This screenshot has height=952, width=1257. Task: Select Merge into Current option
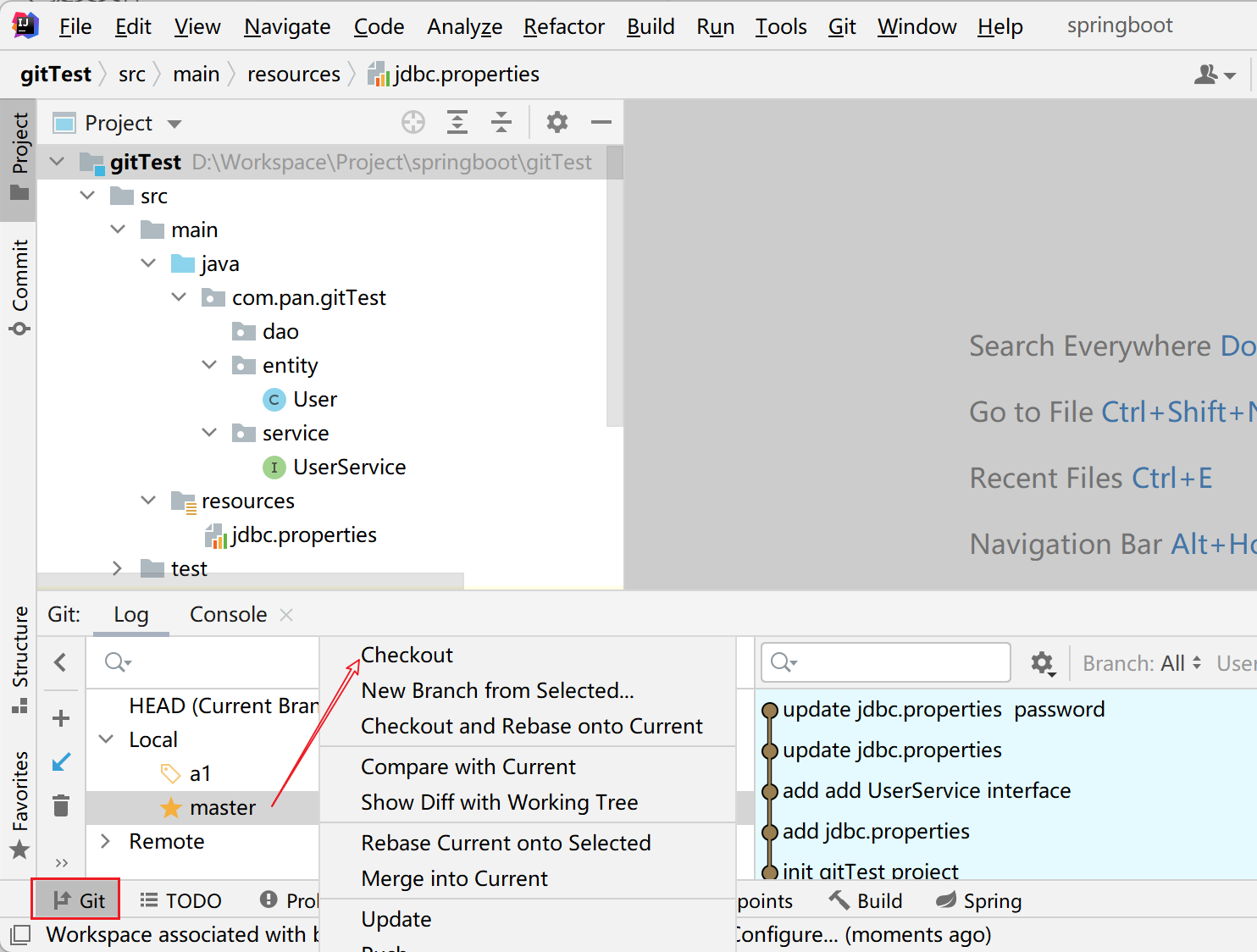pyautogui.click(x=454, y=878)
